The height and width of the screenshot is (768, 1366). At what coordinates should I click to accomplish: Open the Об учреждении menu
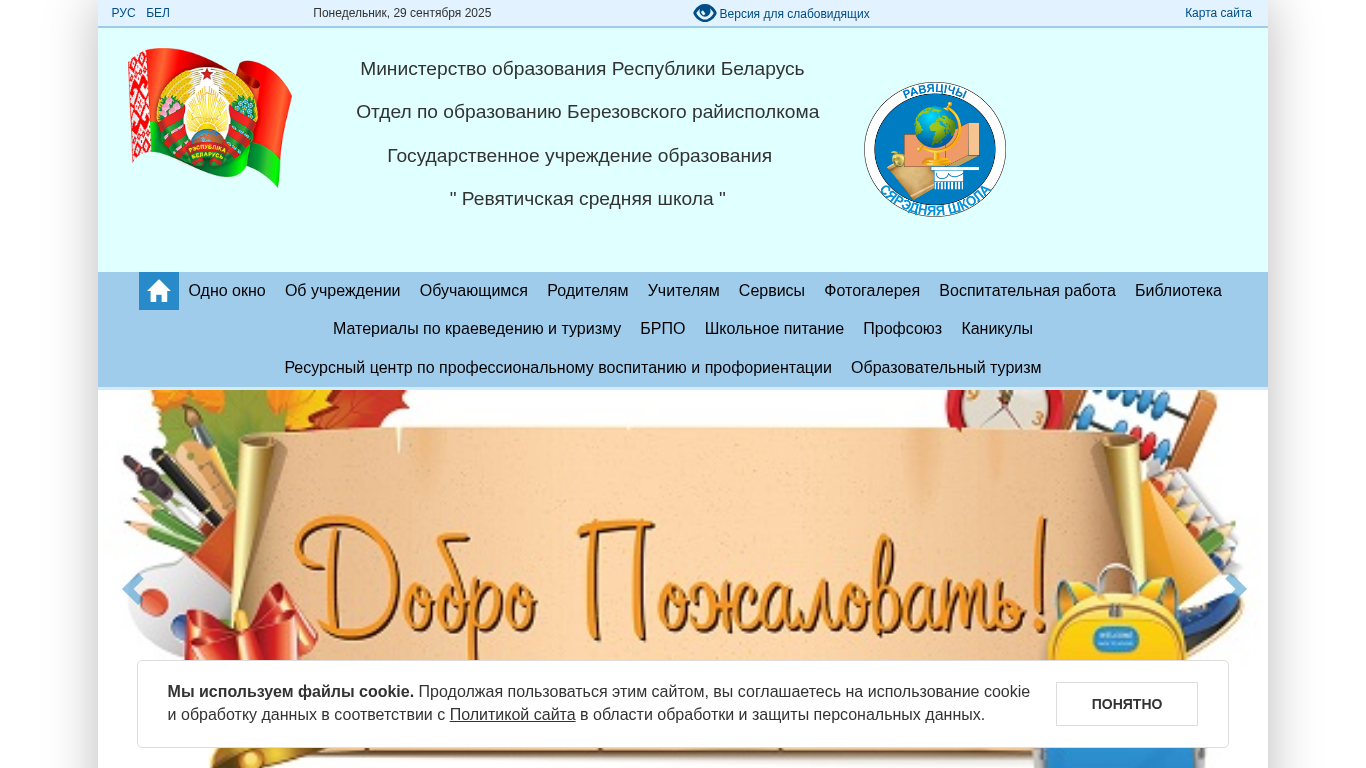point(343,291)
